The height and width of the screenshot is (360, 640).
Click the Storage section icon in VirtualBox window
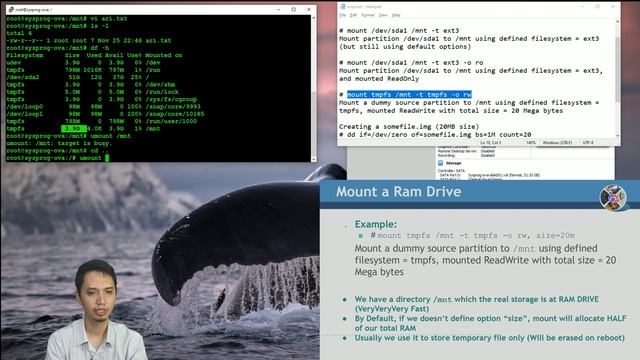(x=440, y=163)
